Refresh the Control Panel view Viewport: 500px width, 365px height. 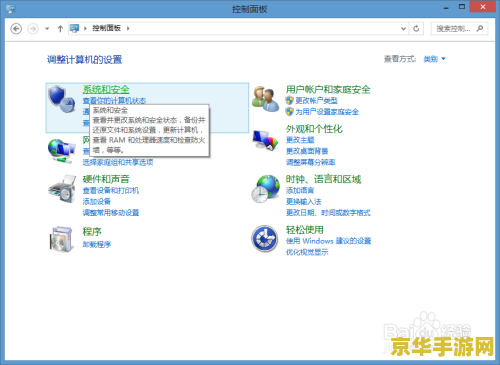pos(416,29)
